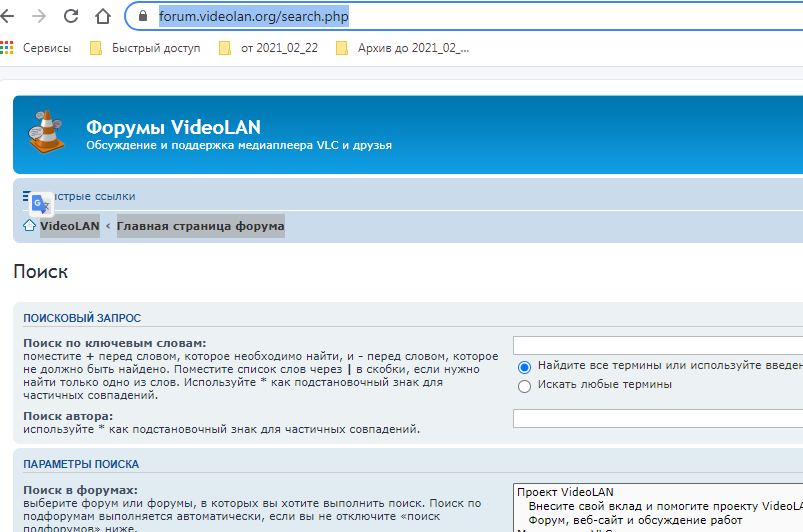This screenshot has height=532, width=803.
Task: Click the Поиск page heading
Action: point(40,271)
